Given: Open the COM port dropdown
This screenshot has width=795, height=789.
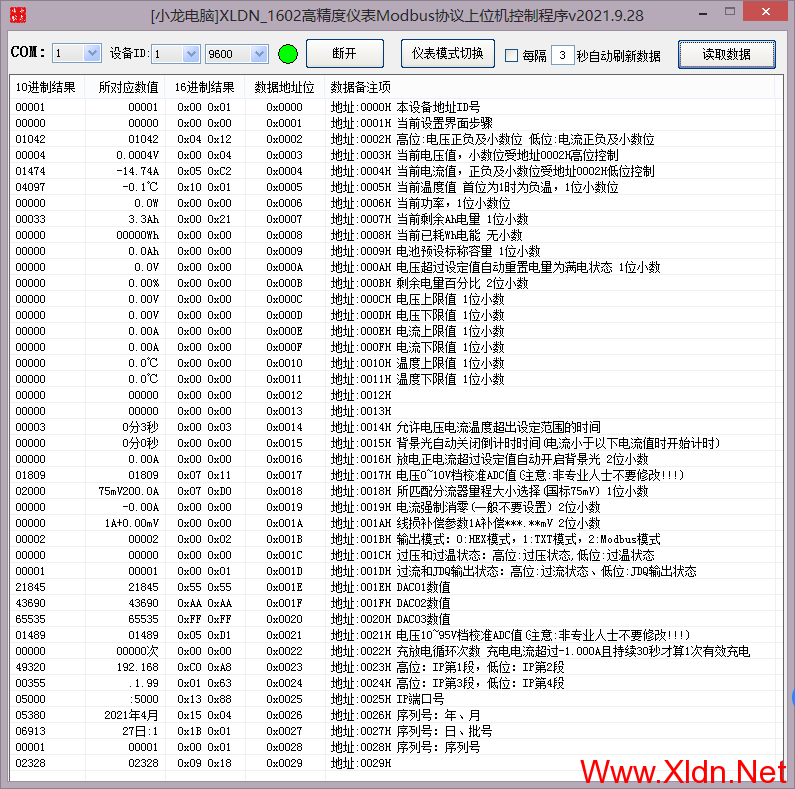Looking at the screenshot, I should point(92,53).
